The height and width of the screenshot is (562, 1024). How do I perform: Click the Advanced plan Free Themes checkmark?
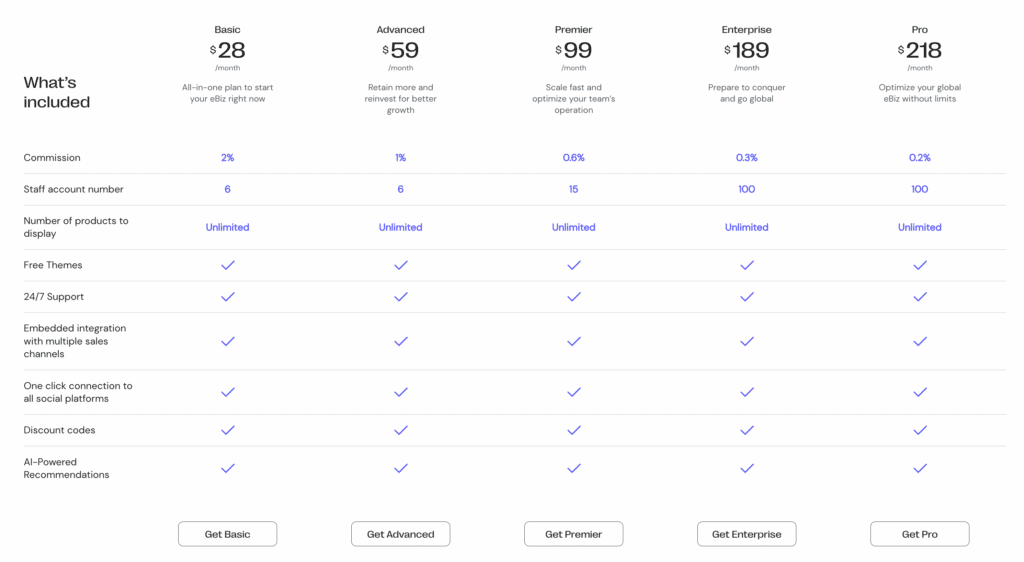pyautogui.click(x=400, y=265)
